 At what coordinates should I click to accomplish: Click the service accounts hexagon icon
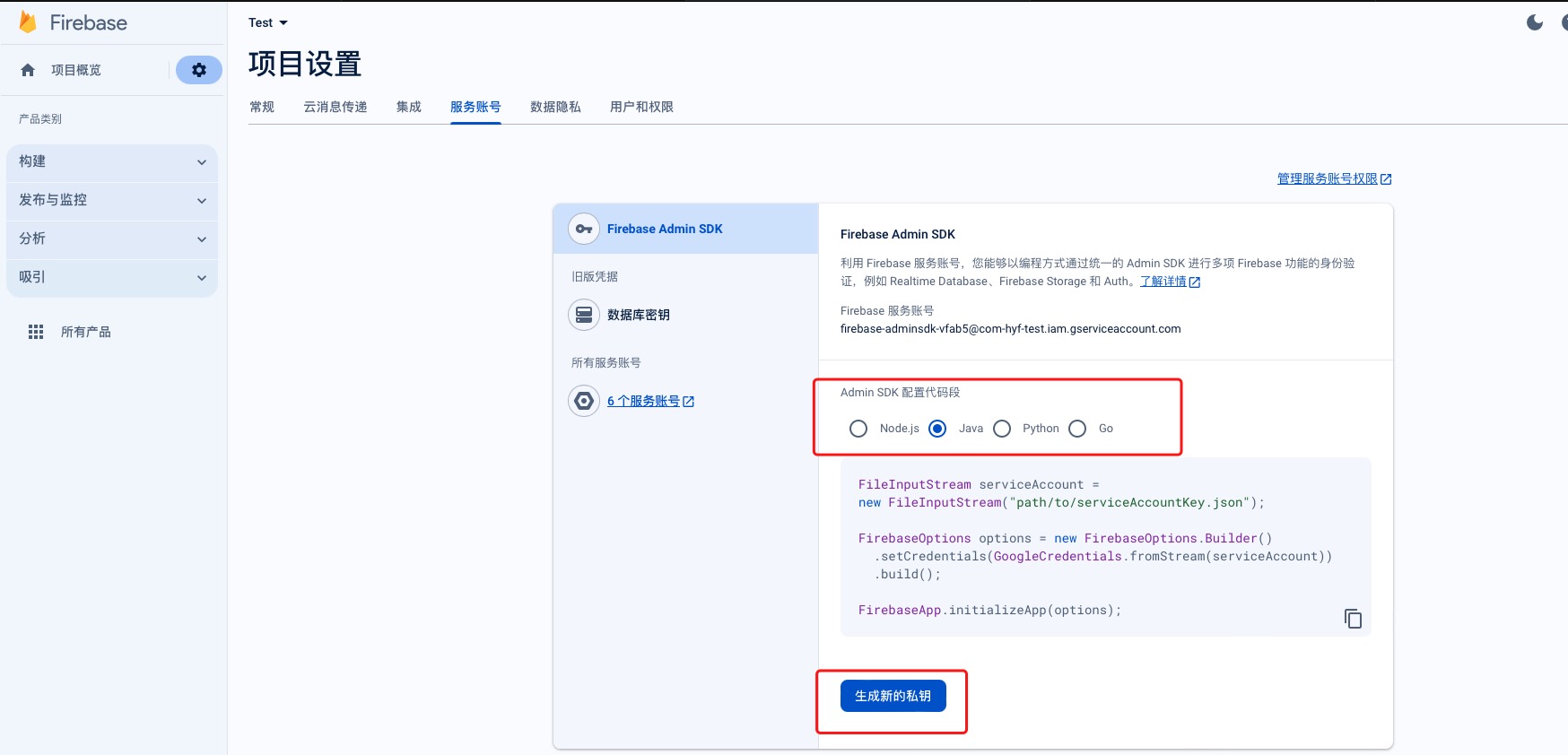(584, 401)
